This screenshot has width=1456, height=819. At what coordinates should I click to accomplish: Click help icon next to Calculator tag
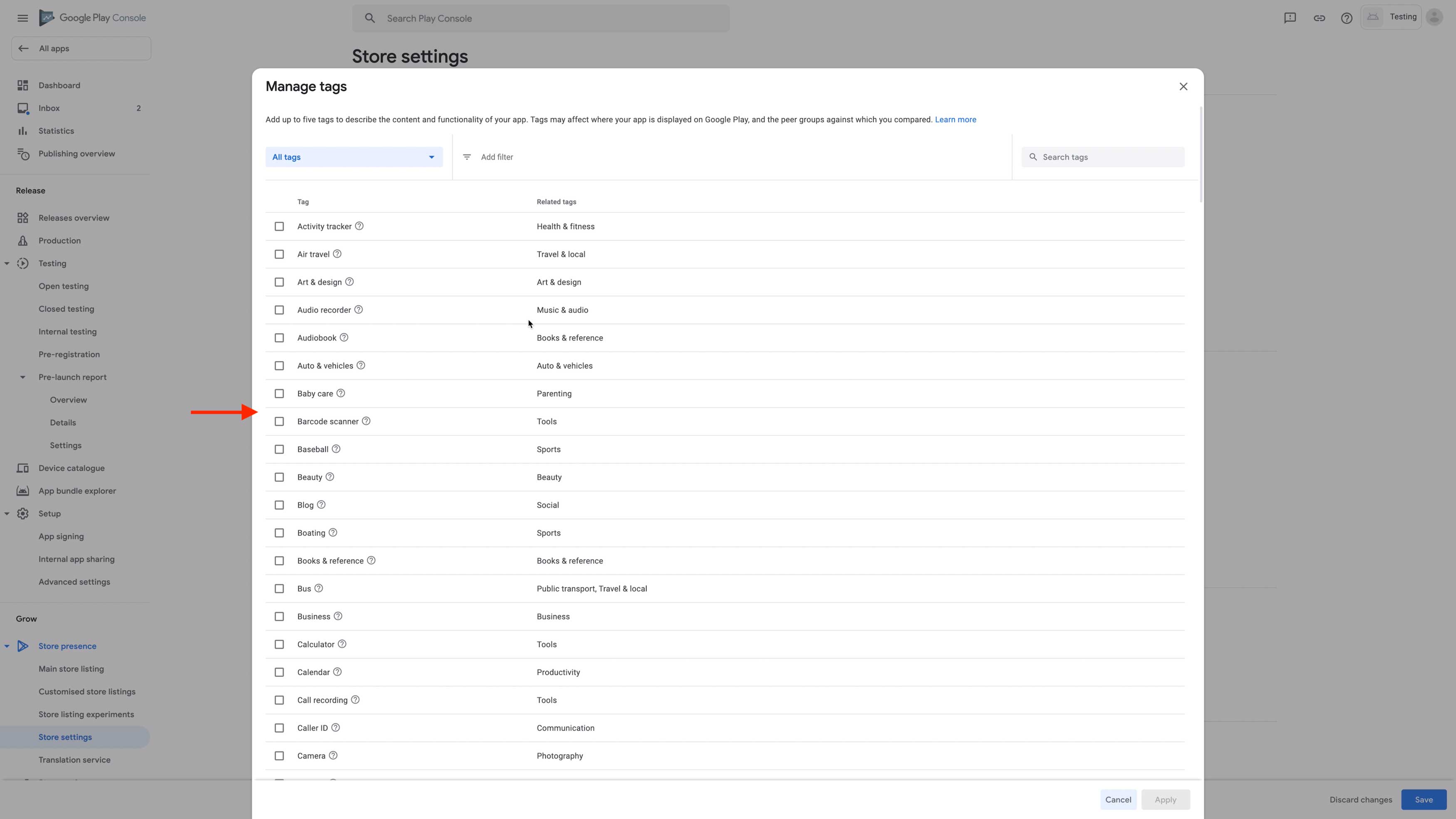point(342,644)
